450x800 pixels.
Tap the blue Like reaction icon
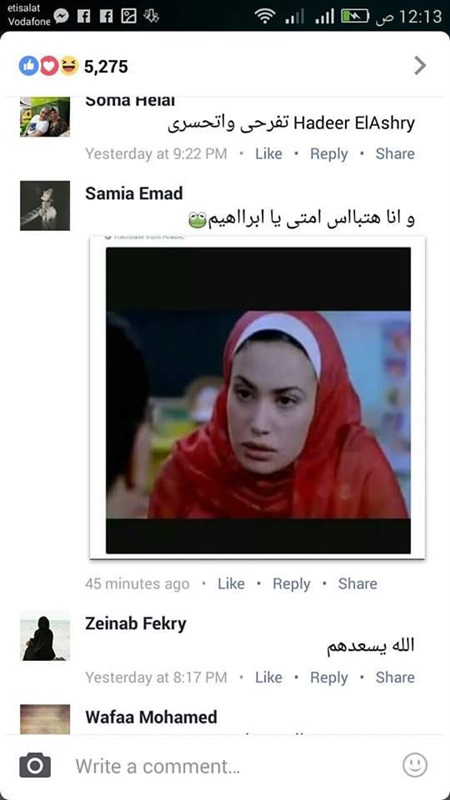click(x=29, y=66)
